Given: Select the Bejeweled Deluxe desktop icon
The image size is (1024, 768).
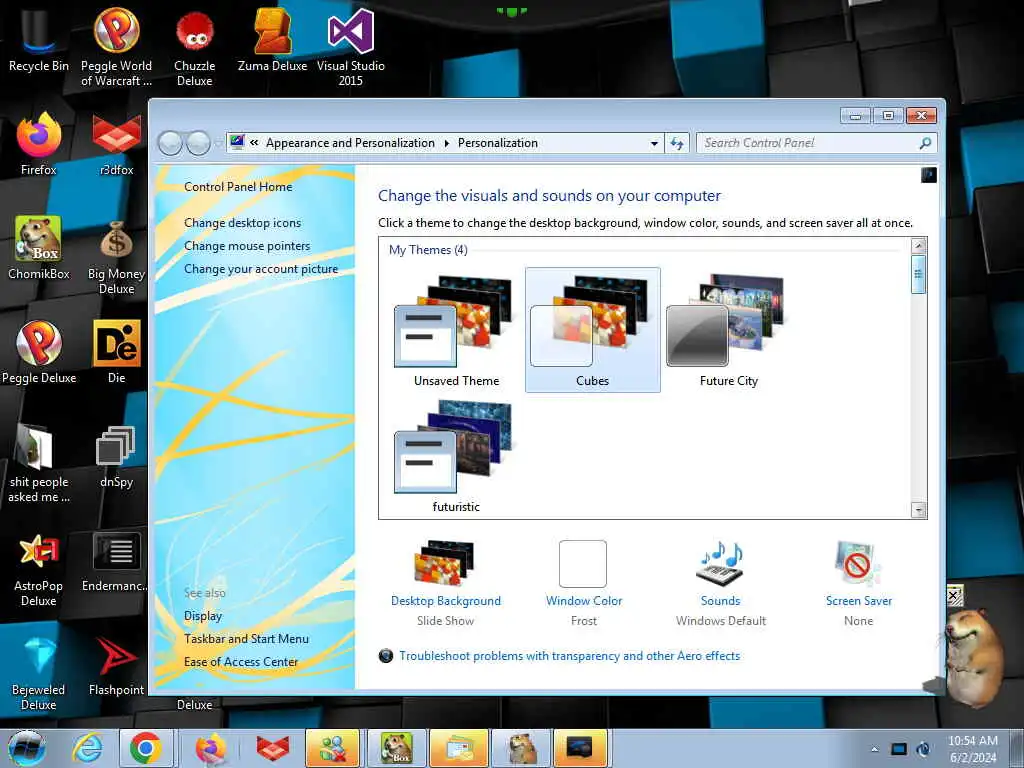Looking at the screenshot, I should click(39, 673).
